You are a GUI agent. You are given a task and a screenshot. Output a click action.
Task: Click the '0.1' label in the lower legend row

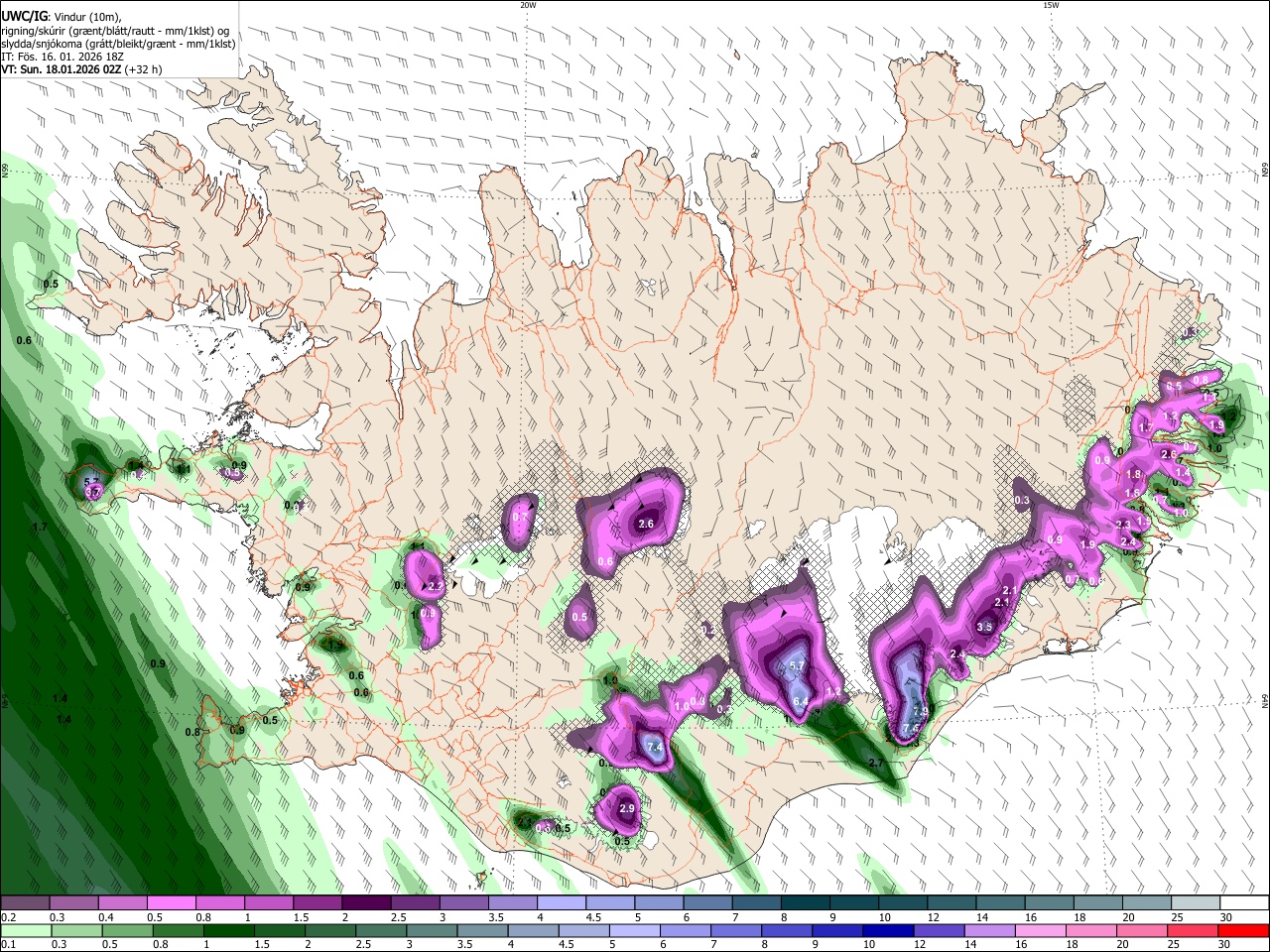tap(9, 945)
